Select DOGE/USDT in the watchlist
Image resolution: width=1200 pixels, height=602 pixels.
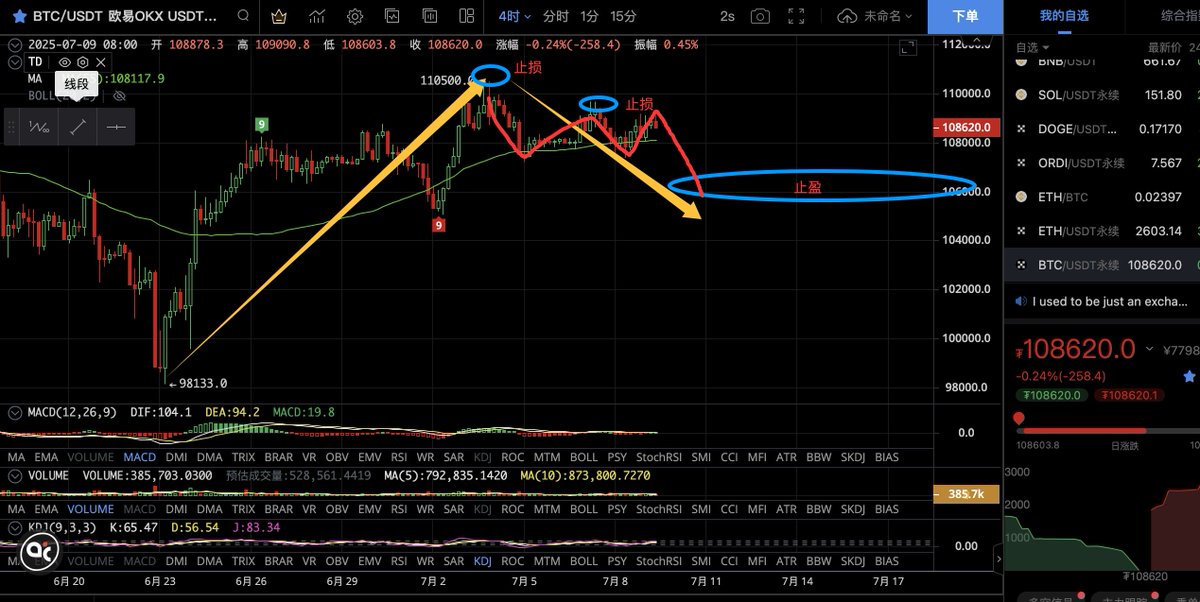coord(1102,129)
